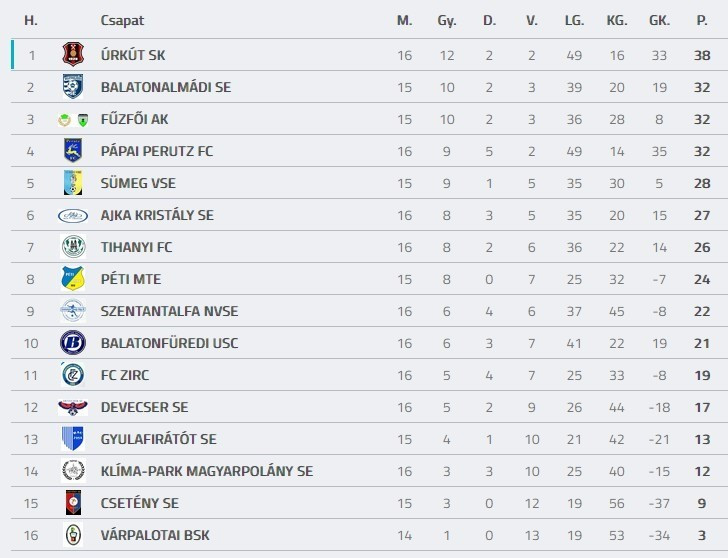Click the Várpalotai BSK crest
Screen dimensions: 728x558
(x=73, y=535)
